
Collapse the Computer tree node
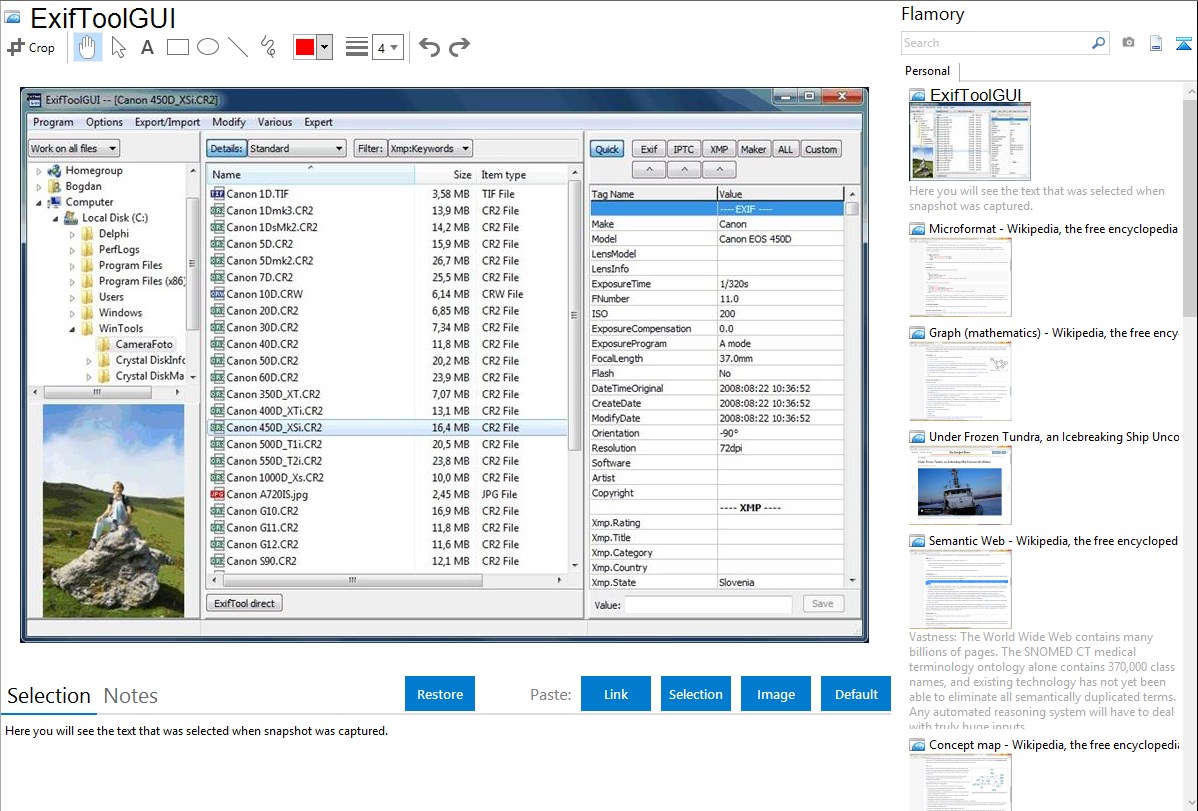[39, 203]
